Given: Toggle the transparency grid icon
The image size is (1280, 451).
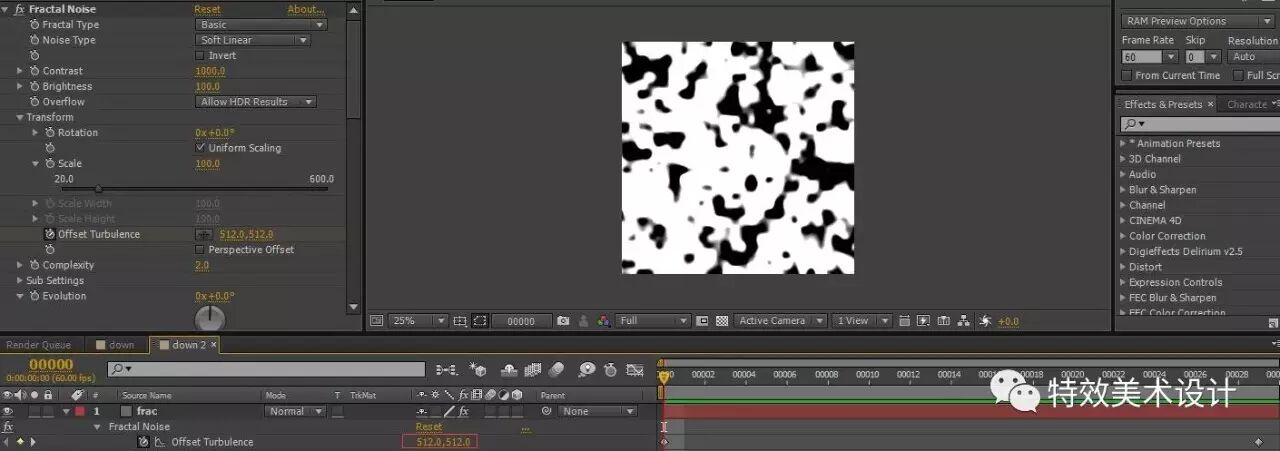Looking at the screenshot, I should [x=721, y=321].
